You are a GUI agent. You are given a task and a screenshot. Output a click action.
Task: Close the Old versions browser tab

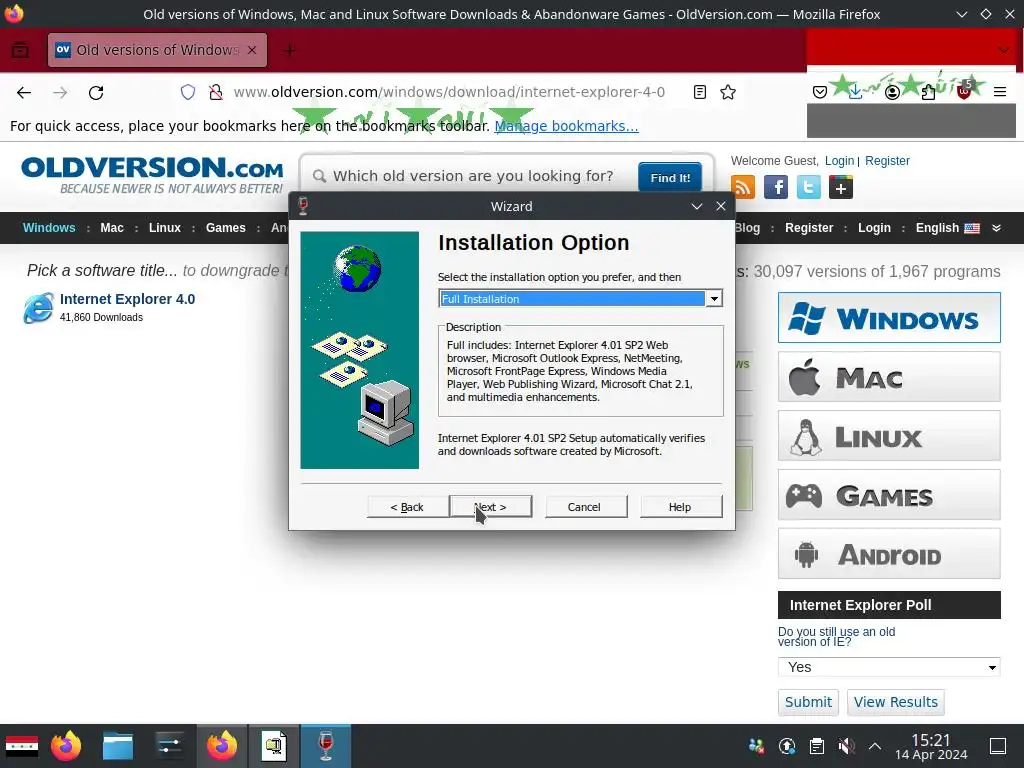[252, 50]
